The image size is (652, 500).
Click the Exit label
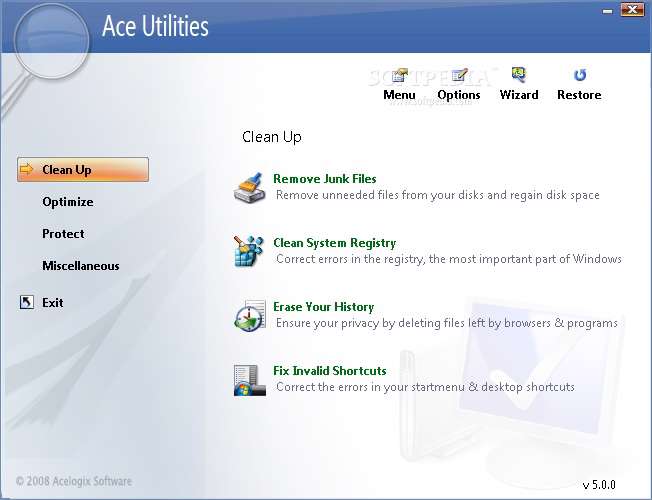52,303
